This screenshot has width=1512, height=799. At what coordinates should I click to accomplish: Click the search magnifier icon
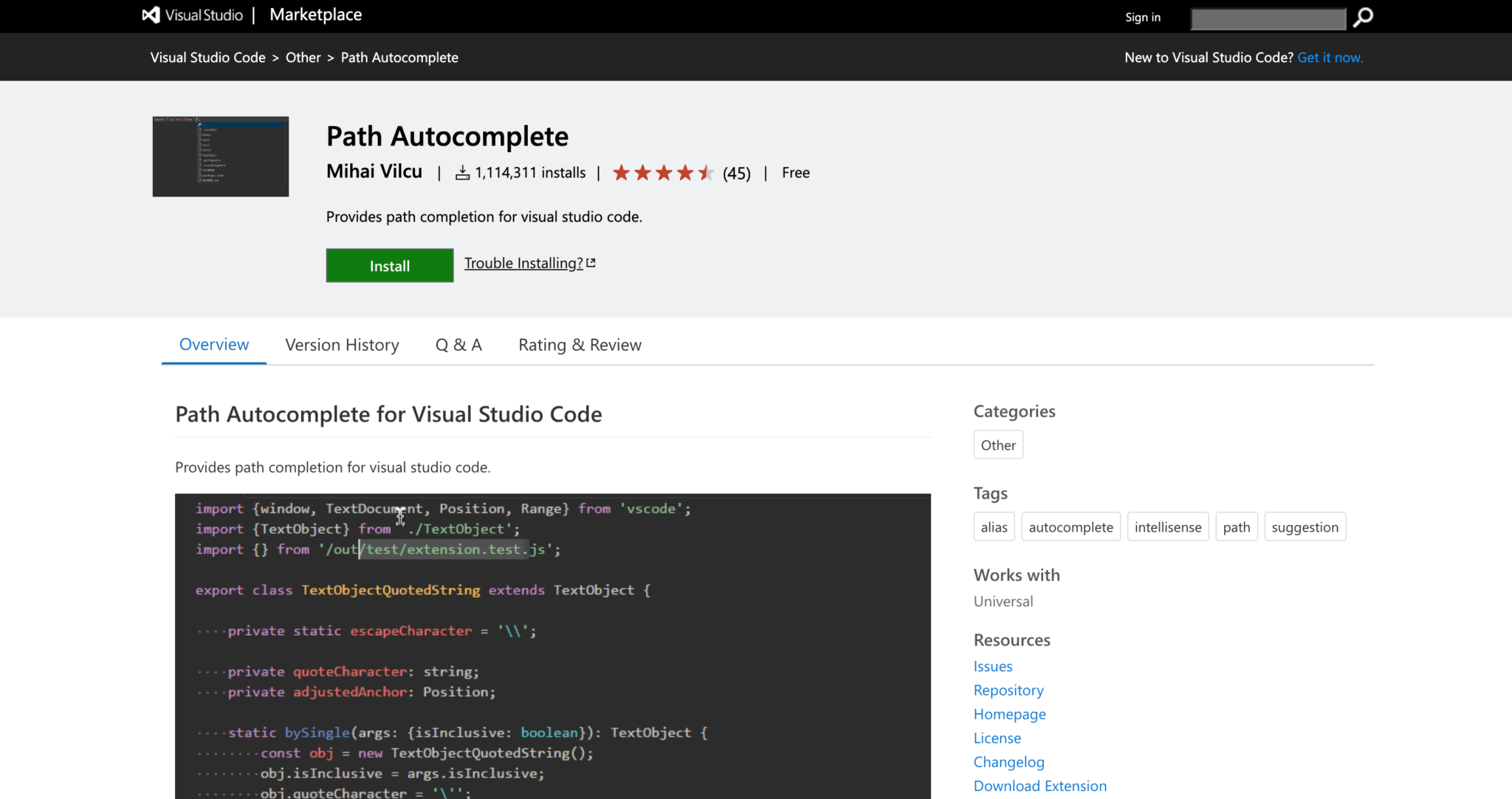(x=1362, y=17)
